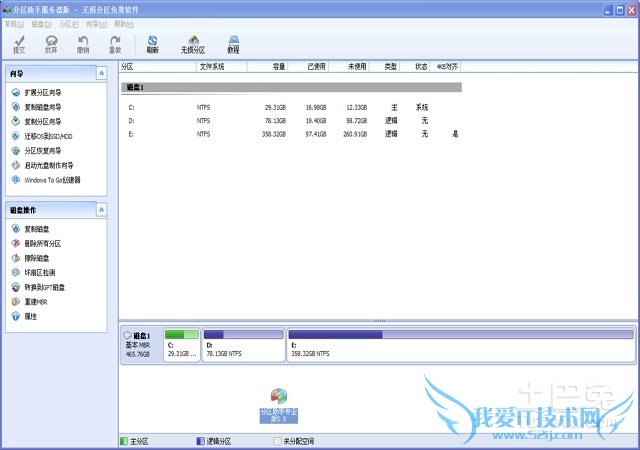Viewport: 640px width, 450px height.
Task: Sort by the 文件系统 column header
Action: (x=222, y=67)
